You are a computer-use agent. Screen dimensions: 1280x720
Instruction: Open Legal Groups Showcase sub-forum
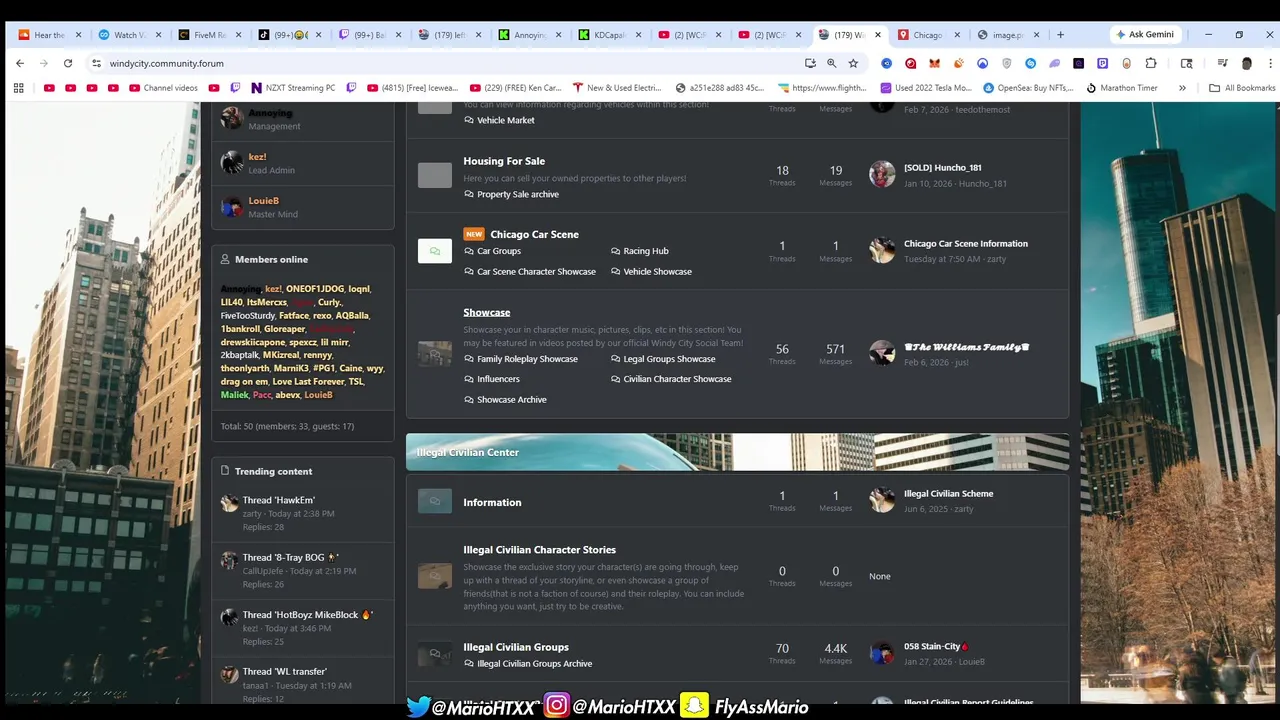click(669, 359)
